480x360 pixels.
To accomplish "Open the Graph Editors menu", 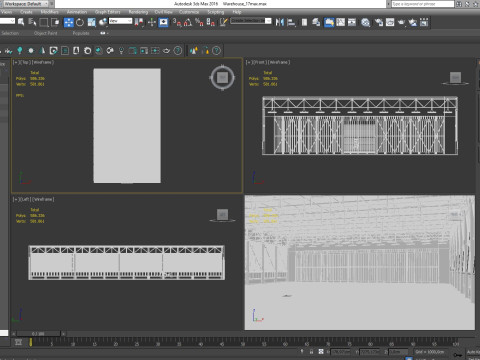I will (x=107, y=12).
